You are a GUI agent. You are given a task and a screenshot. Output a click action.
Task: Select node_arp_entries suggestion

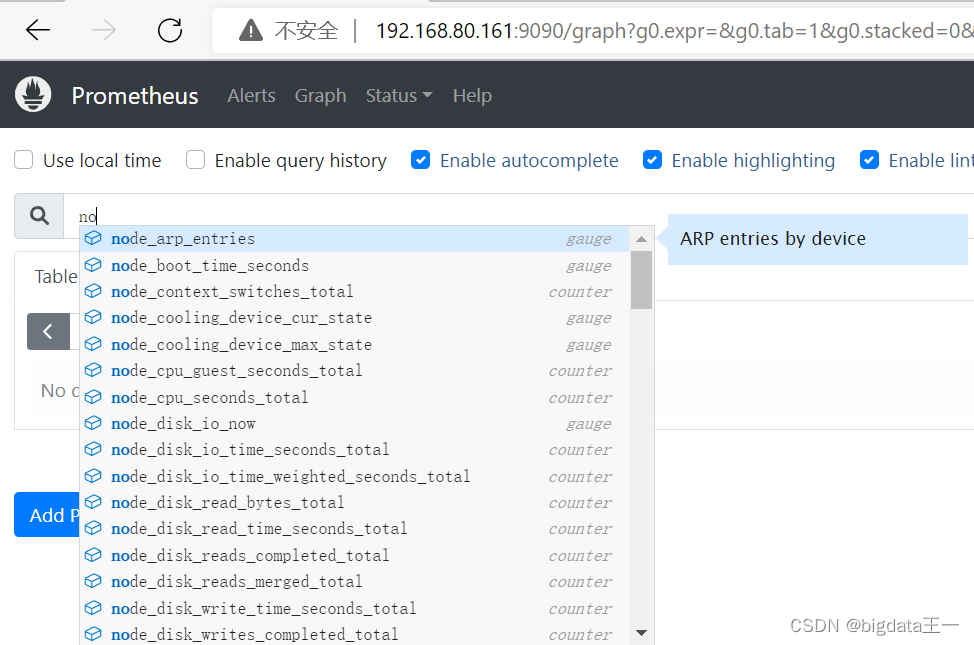[354, 239]
